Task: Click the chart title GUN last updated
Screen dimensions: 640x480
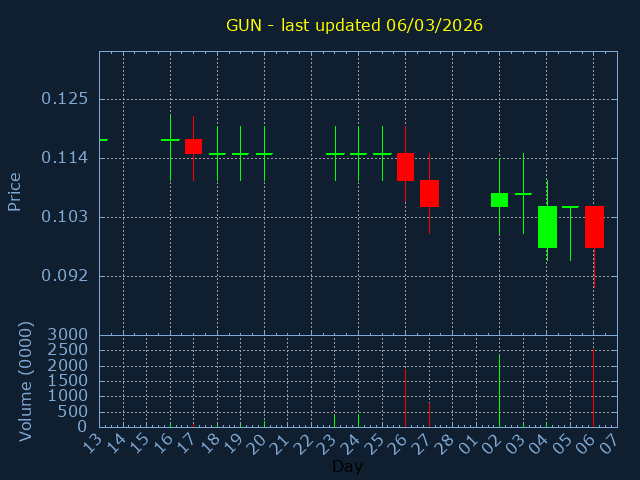Action: (x=354, y=25)
